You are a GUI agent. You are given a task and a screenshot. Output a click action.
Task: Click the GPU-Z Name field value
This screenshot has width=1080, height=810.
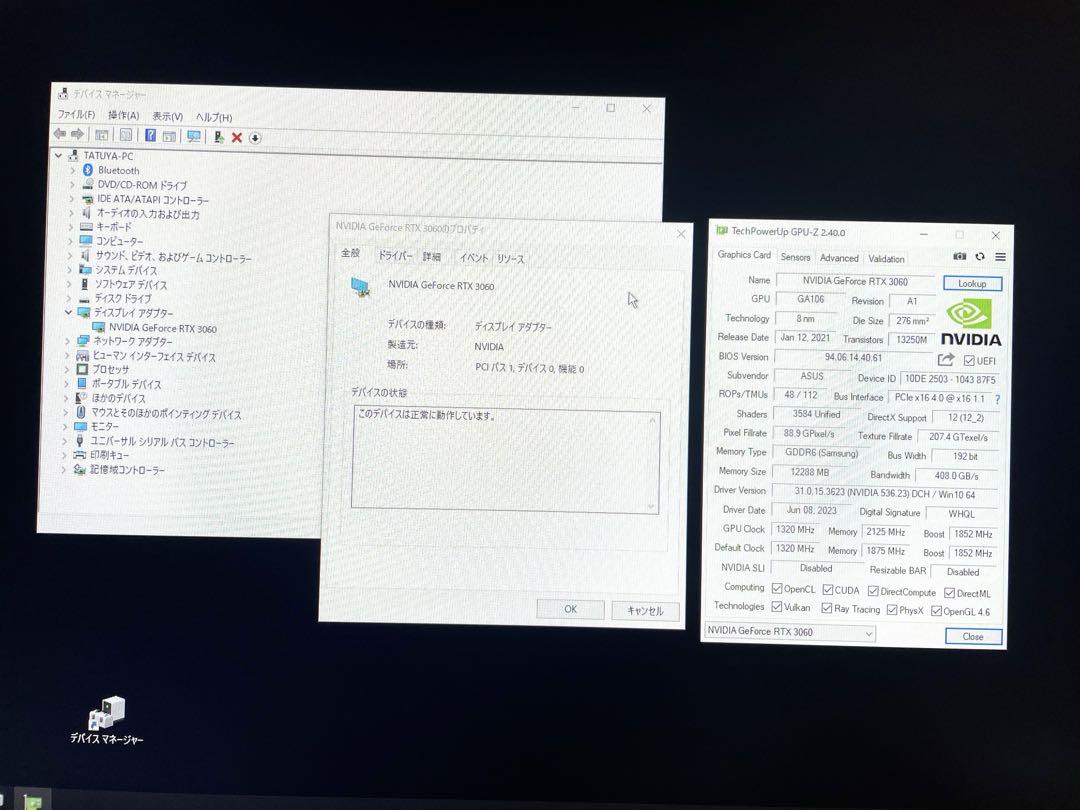tap(855, 281)
